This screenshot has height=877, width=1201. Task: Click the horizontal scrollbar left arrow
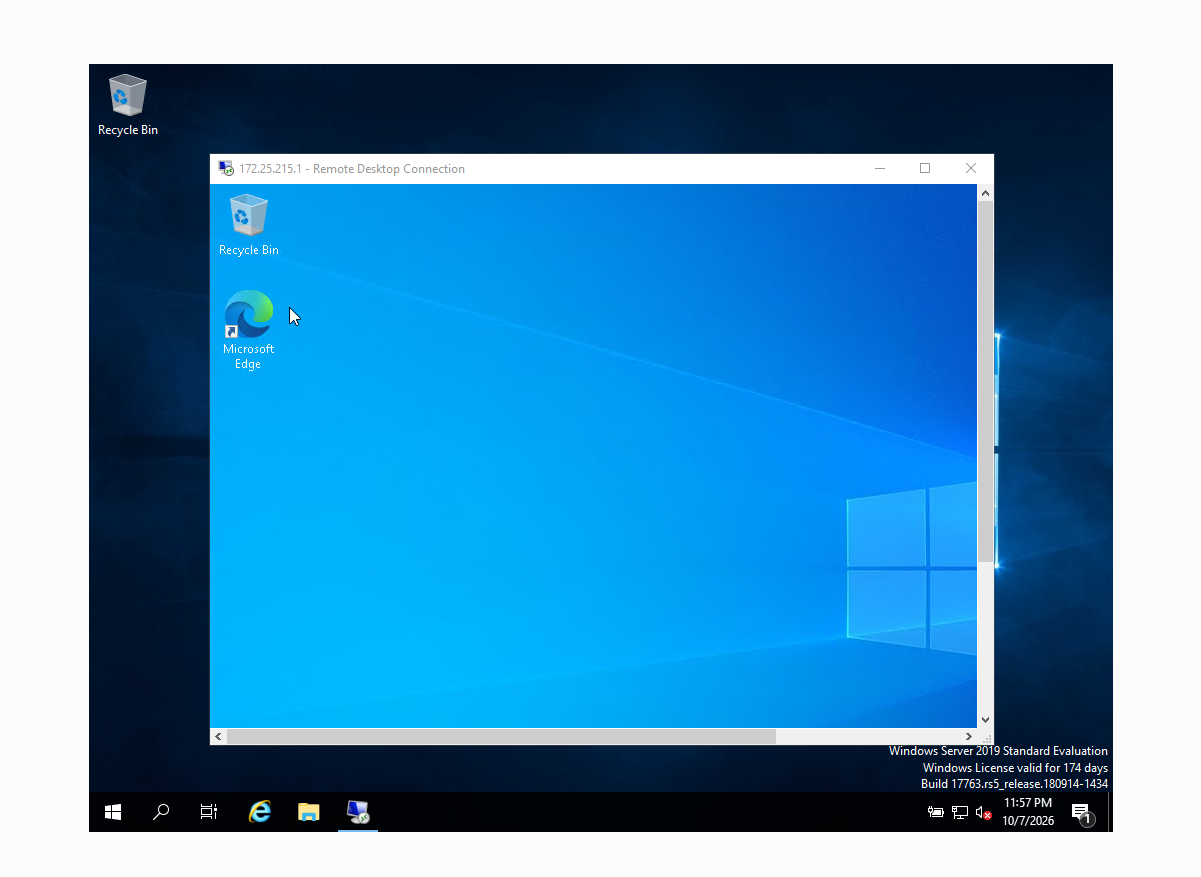tap(218, 736)
